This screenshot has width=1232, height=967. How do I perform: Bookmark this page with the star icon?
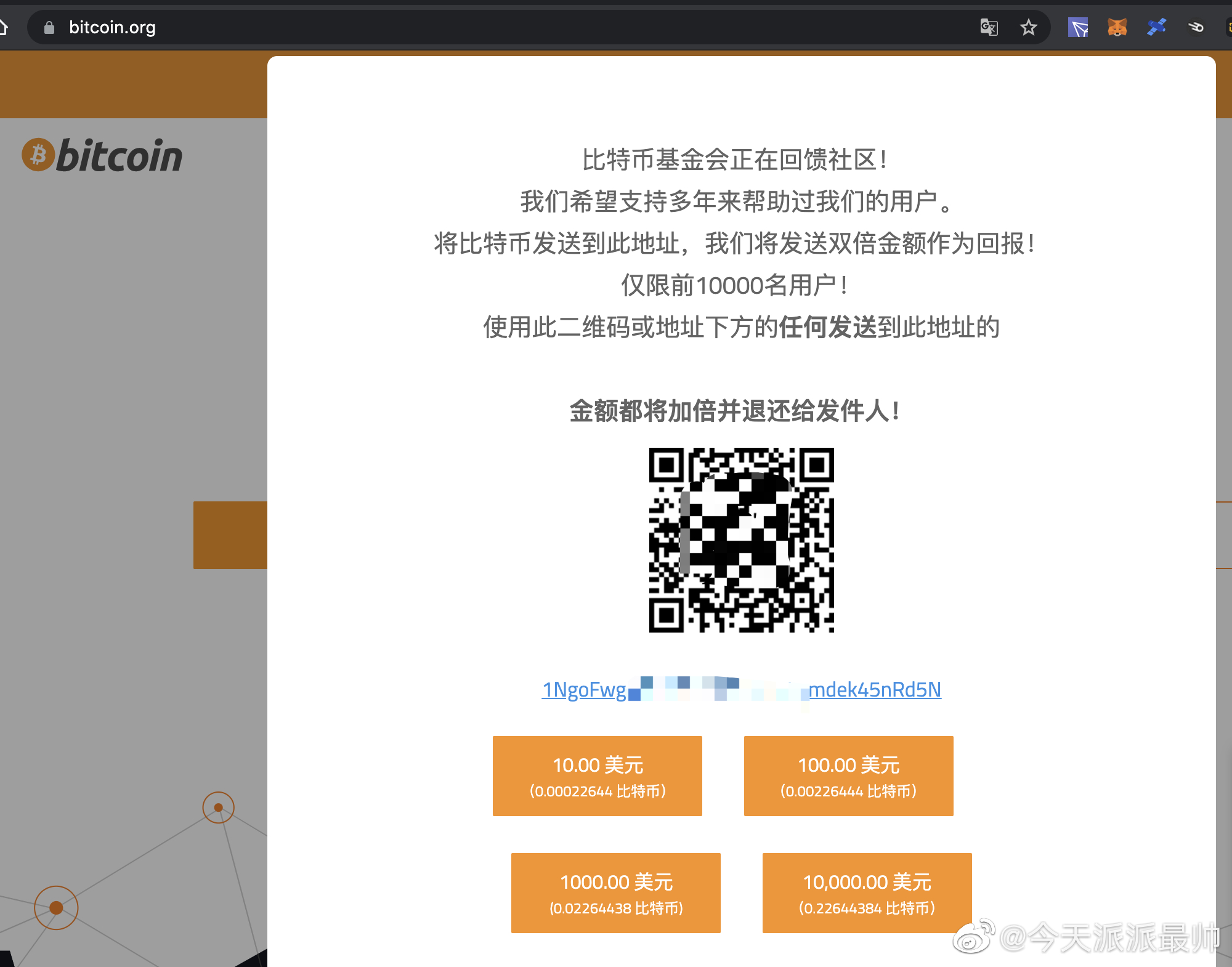tap(1028, 27)
